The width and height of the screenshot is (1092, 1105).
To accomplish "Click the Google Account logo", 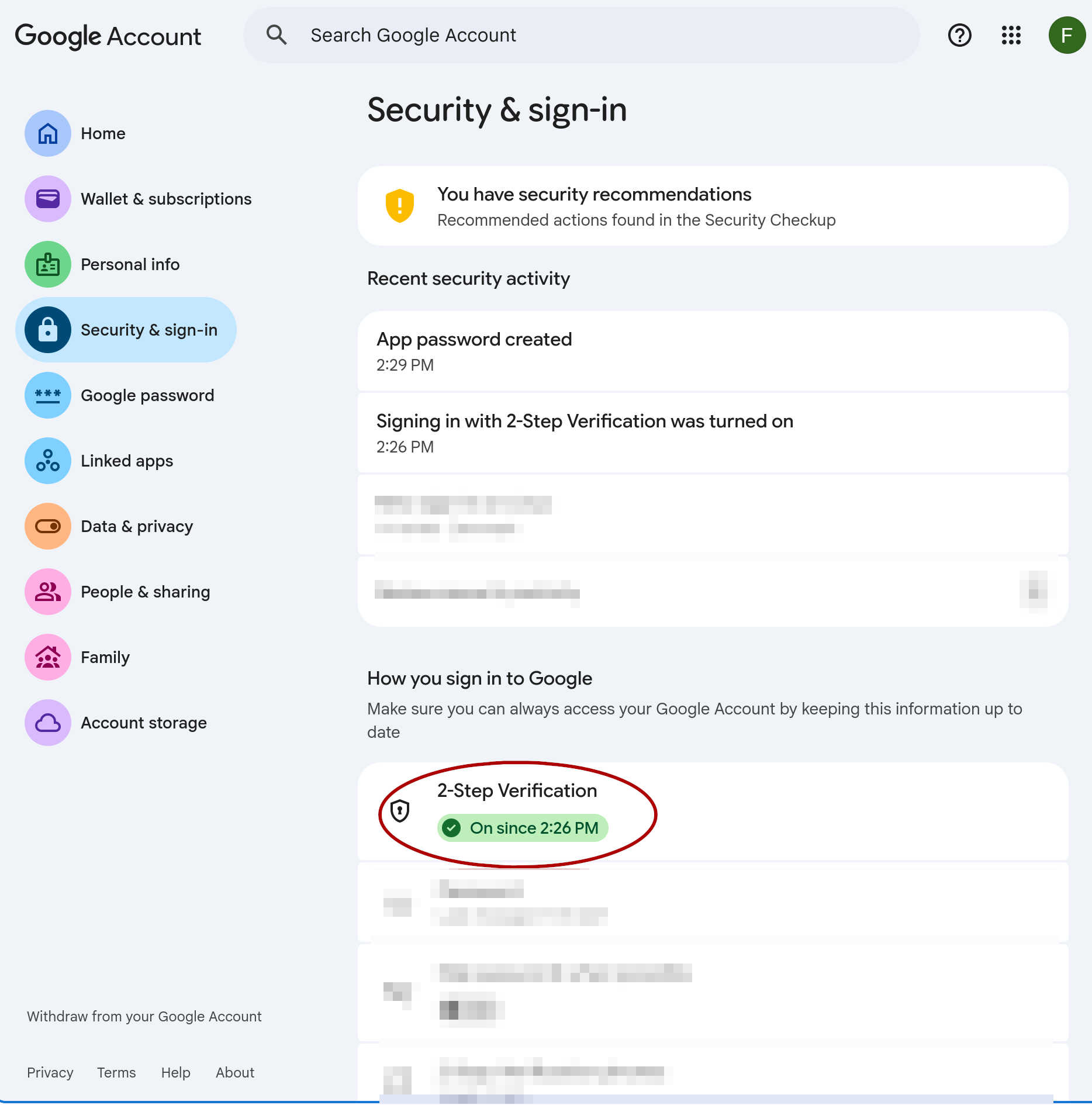I will (108, 36).
